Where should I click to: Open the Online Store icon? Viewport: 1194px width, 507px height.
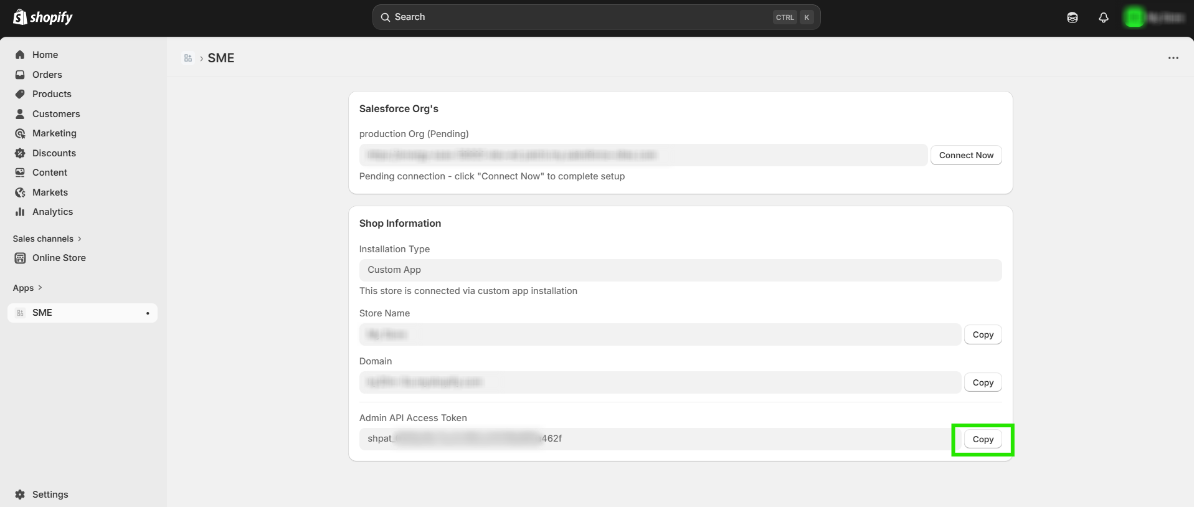(20, 258)
